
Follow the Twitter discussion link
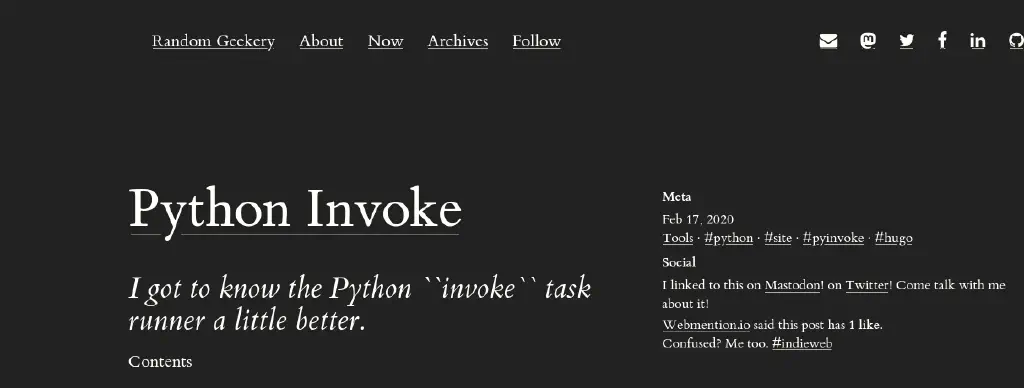[867, 285]
